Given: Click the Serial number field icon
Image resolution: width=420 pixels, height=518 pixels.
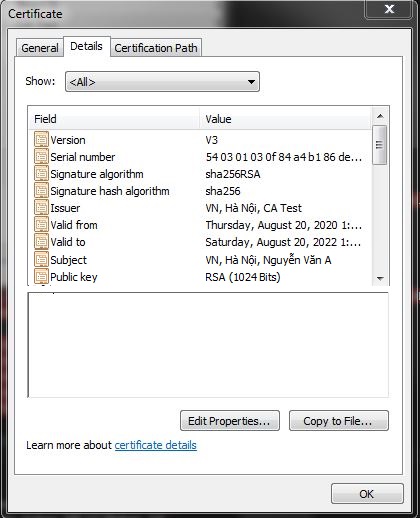Looking at the screenshot, I should [x=41, y=157].
